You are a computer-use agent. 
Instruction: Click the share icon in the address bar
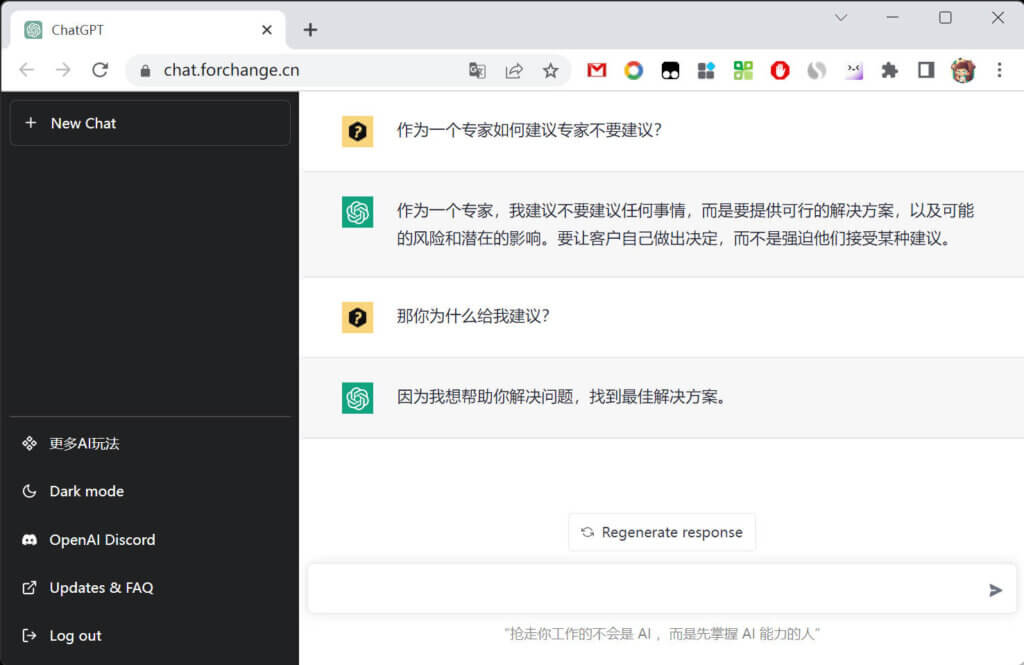(x=514, y=70)
